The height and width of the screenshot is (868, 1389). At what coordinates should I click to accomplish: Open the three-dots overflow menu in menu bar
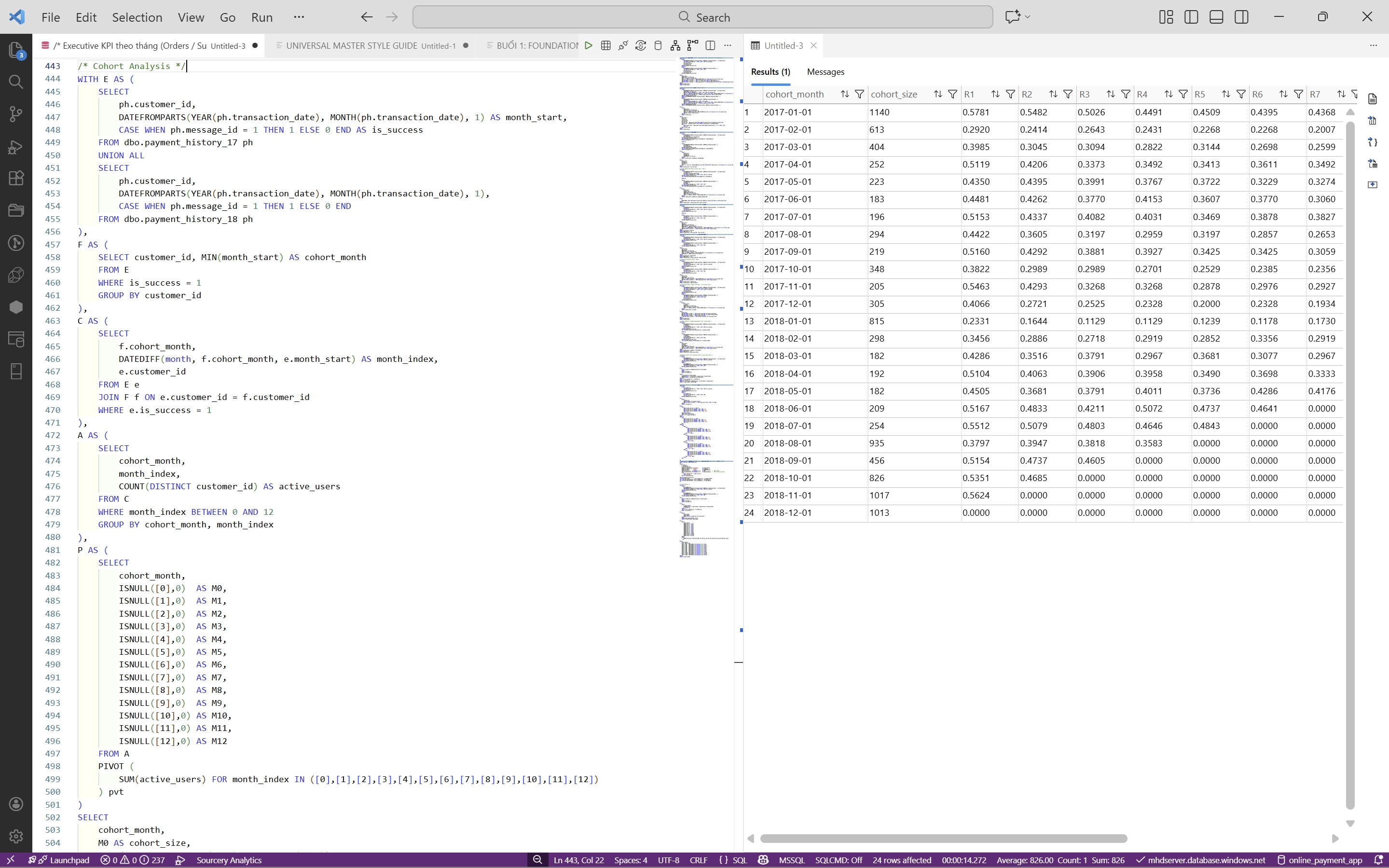299,17
